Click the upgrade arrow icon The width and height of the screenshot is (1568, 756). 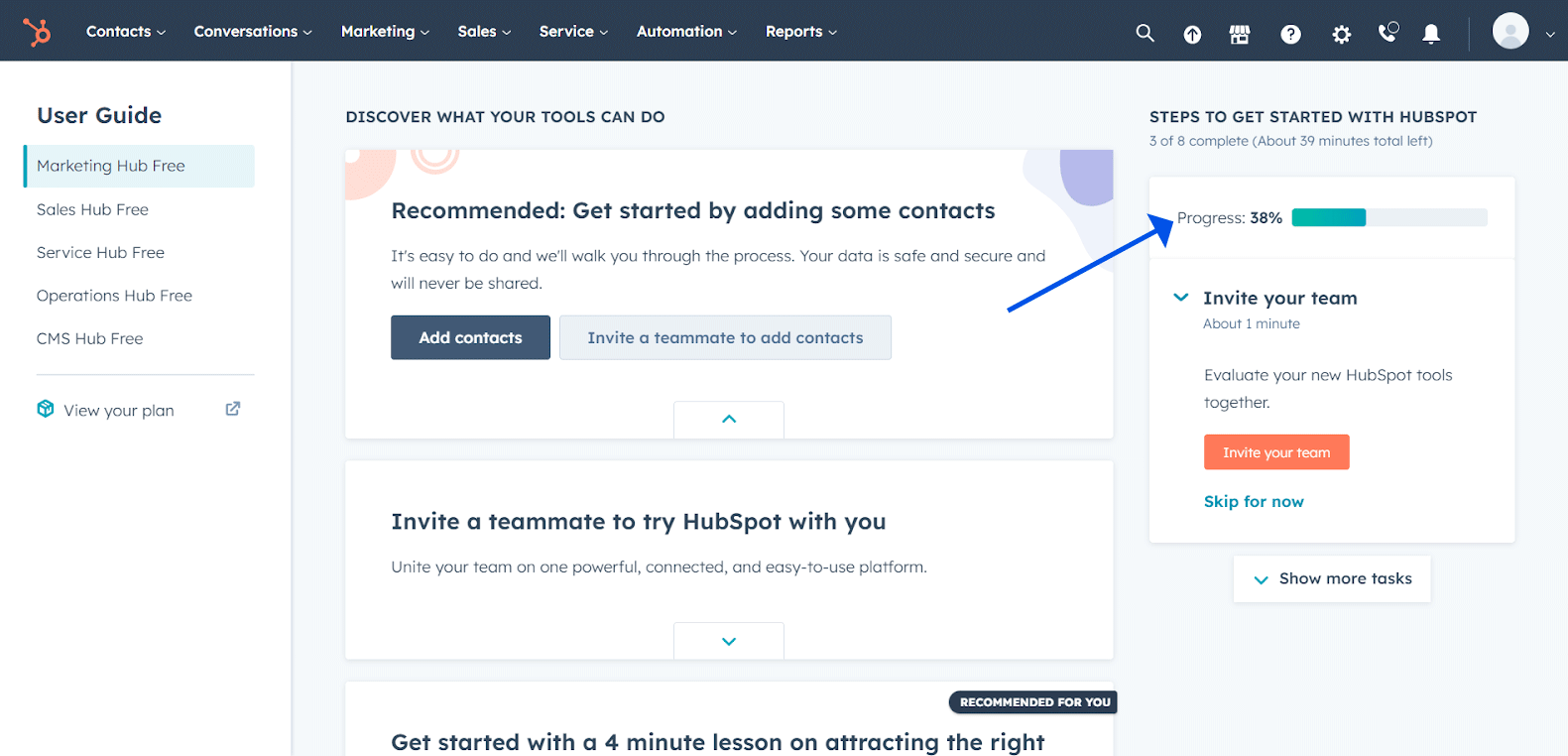click(1192, 35)
